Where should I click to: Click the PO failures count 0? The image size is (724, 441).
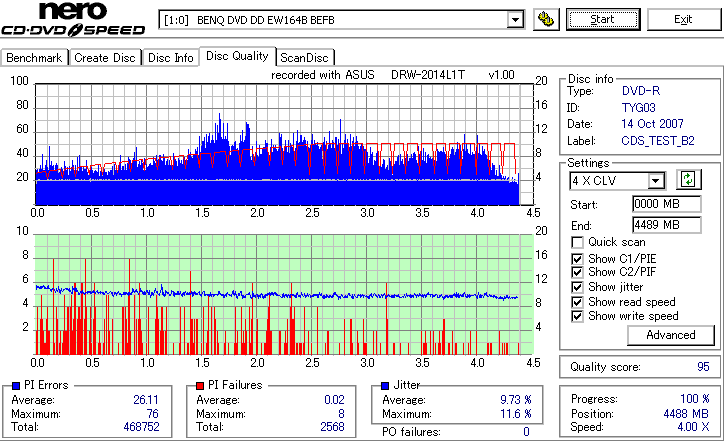pos(526,432)
